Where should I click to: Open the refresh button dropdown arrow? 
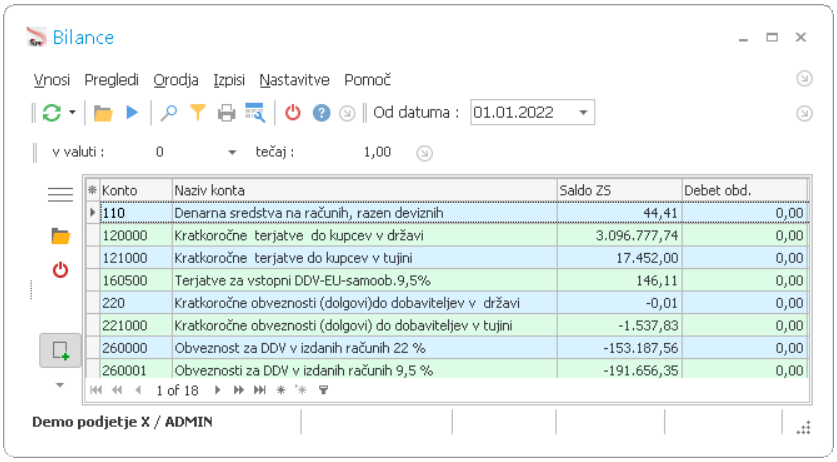72,113
